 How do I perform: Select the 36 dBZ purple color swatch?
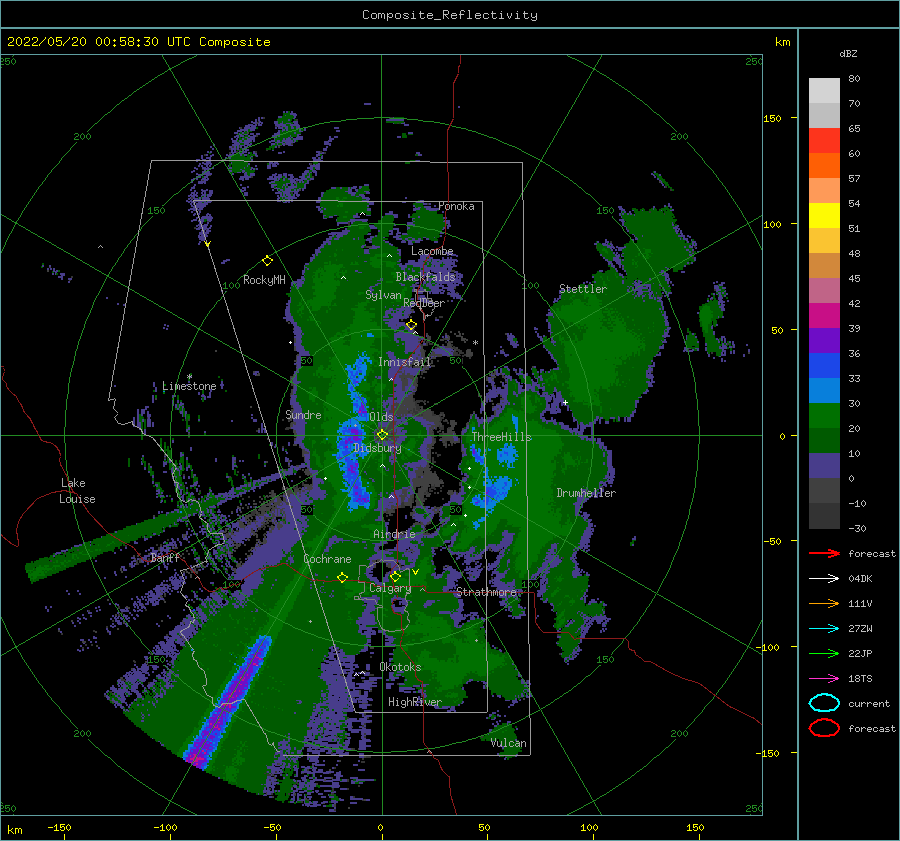click(x=824, y=340)
